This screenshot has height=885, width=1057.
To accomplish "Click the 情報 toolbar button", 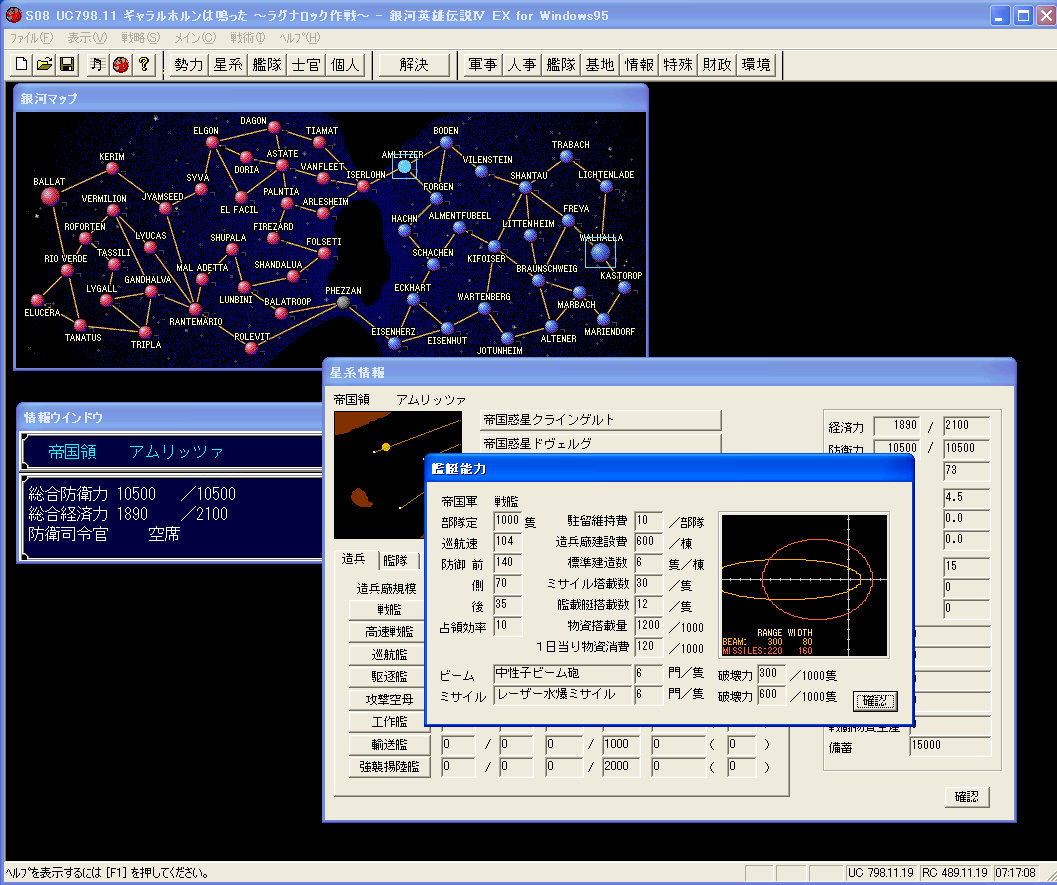I will (x=639, y=65).
